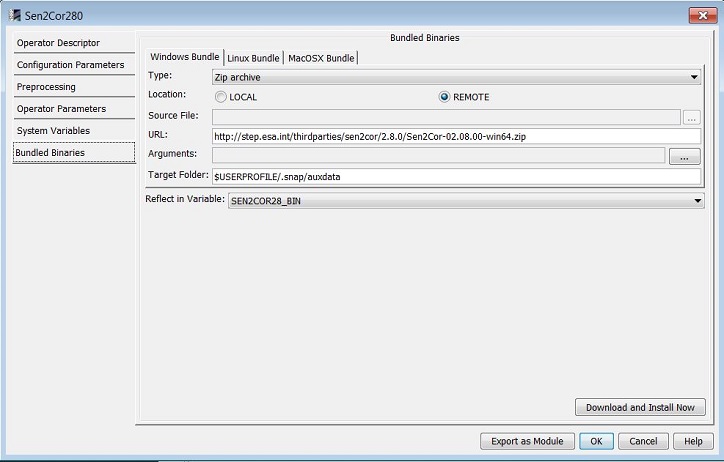Screen dimensions: 724x462
Task: Go to Configuration Parameters section
Action: pyautogui.click(x=70, y=65)
